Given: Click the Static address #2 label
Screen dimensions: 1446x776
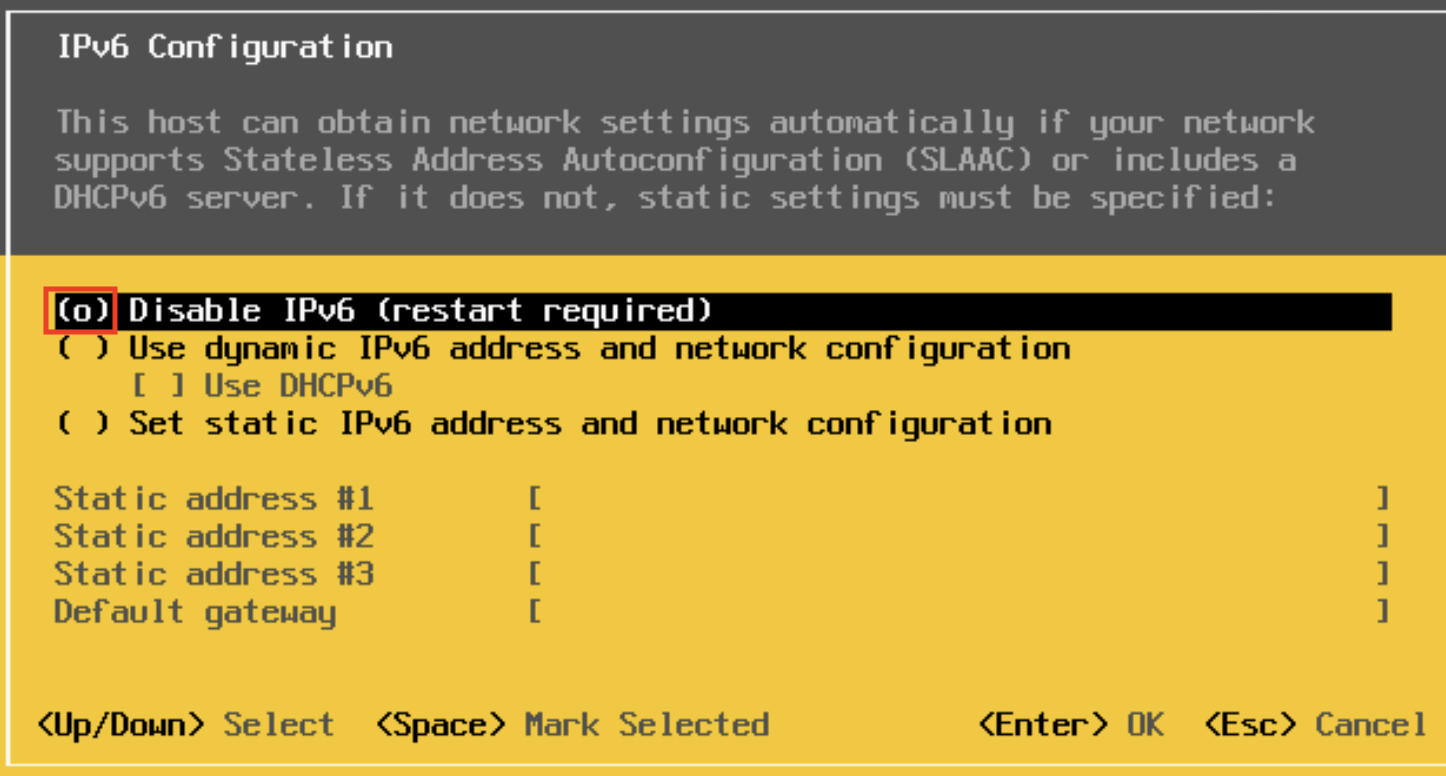Looking at the screenshot, I should click(214, 537).
